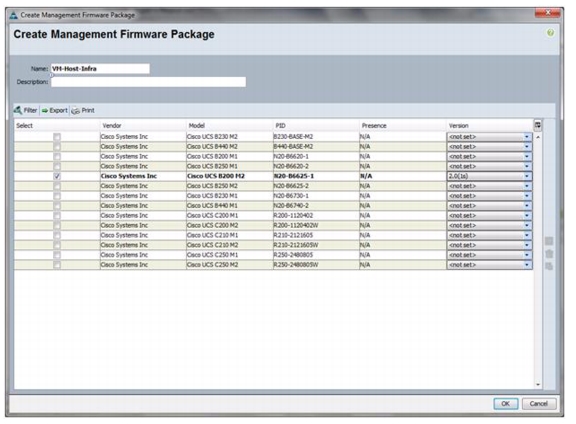
Task: Open version dropdown for N20-B6740-2
Action: 489,206
